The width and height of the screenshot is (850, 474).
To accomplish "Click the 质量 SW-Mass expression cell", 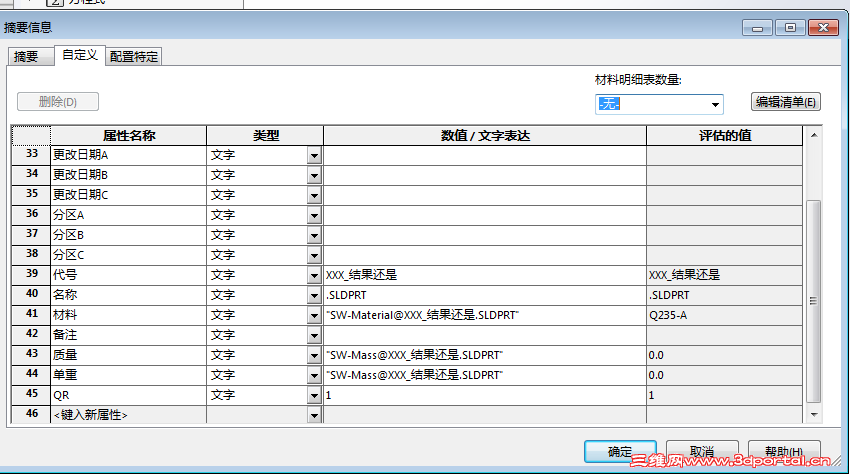I will (485, 355).
